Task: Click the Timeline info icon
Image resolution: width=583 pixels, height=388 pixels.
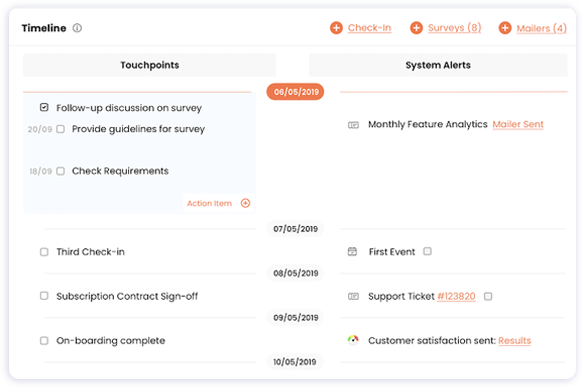Action: [x=77, y=28]
